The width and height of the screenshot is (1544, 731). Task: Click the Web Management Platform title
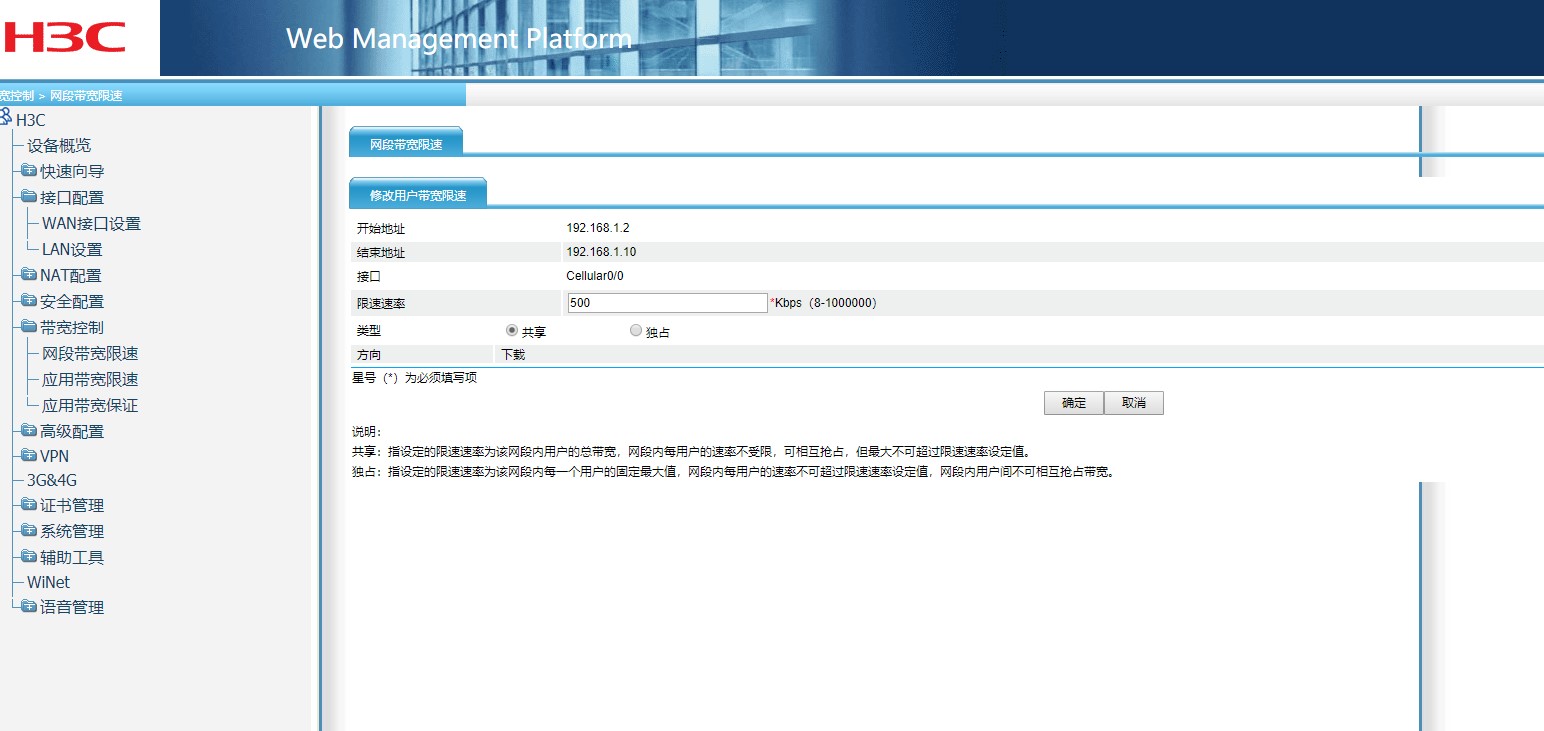pos(459,38)
